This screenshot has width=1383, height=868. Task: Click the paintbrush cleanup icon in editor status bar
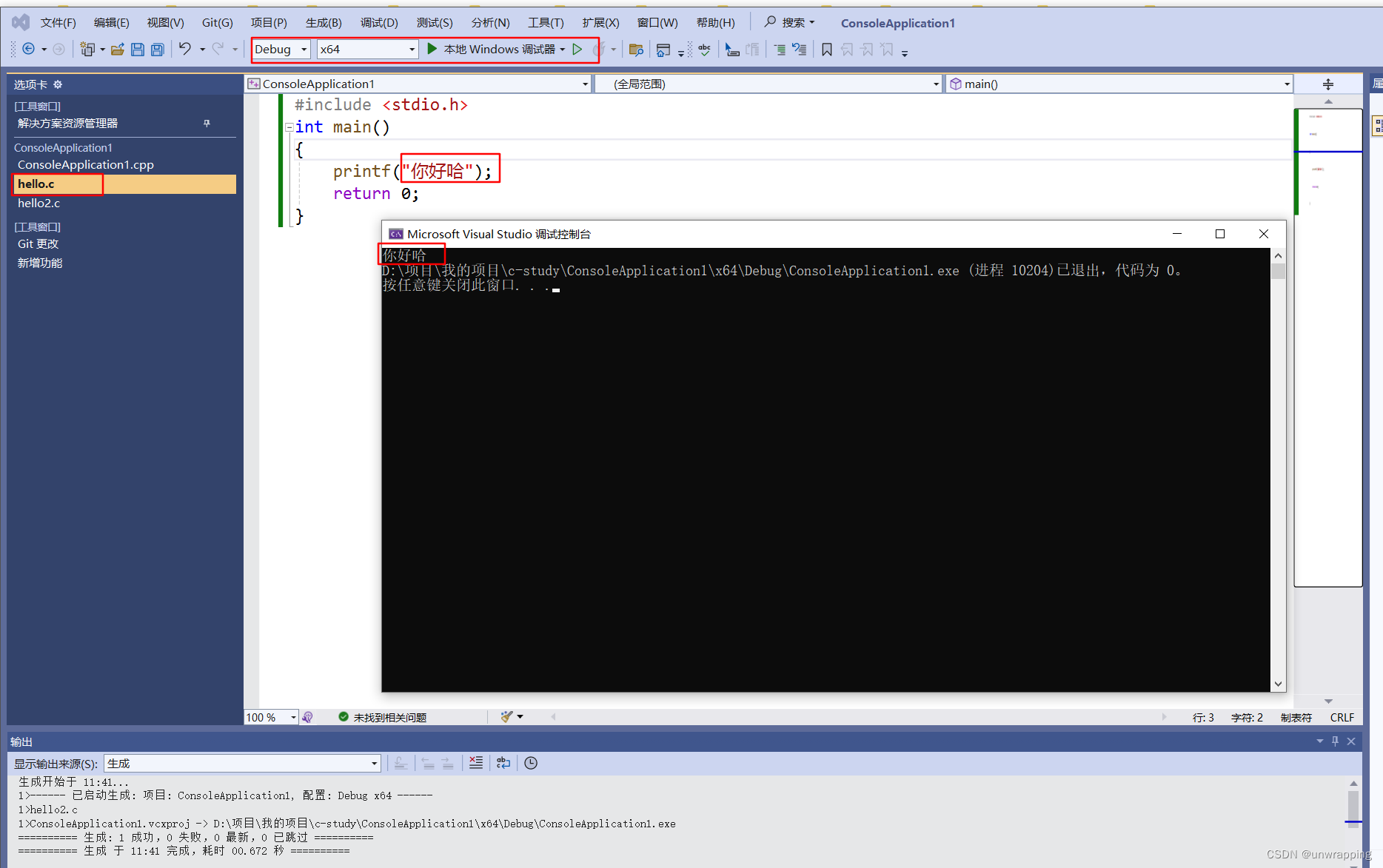pyautogui.click(x=507, y=717)
